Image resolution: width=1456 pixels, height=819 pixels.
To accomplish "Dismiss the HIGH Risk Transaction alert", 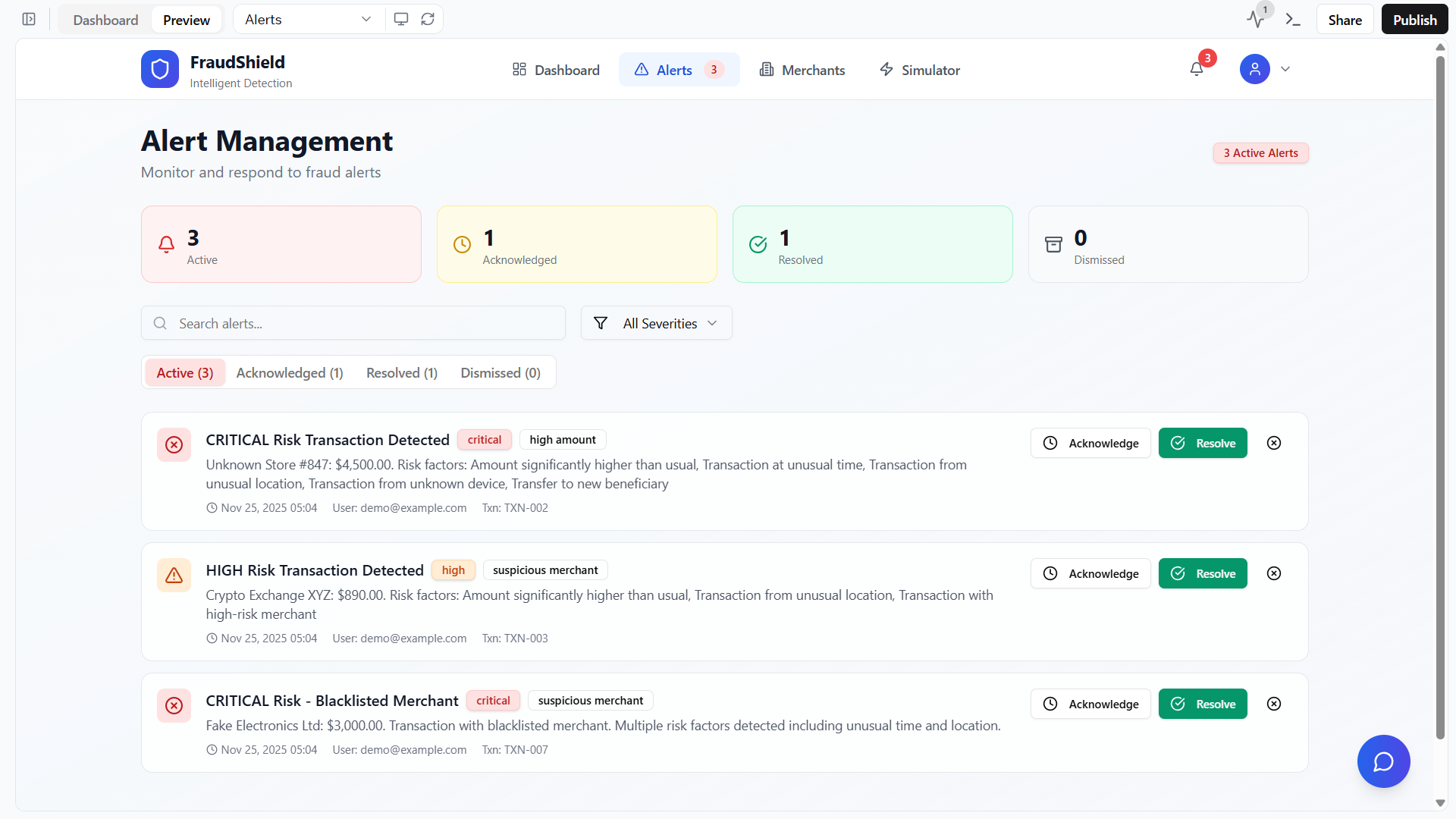I will (1274, 573).
